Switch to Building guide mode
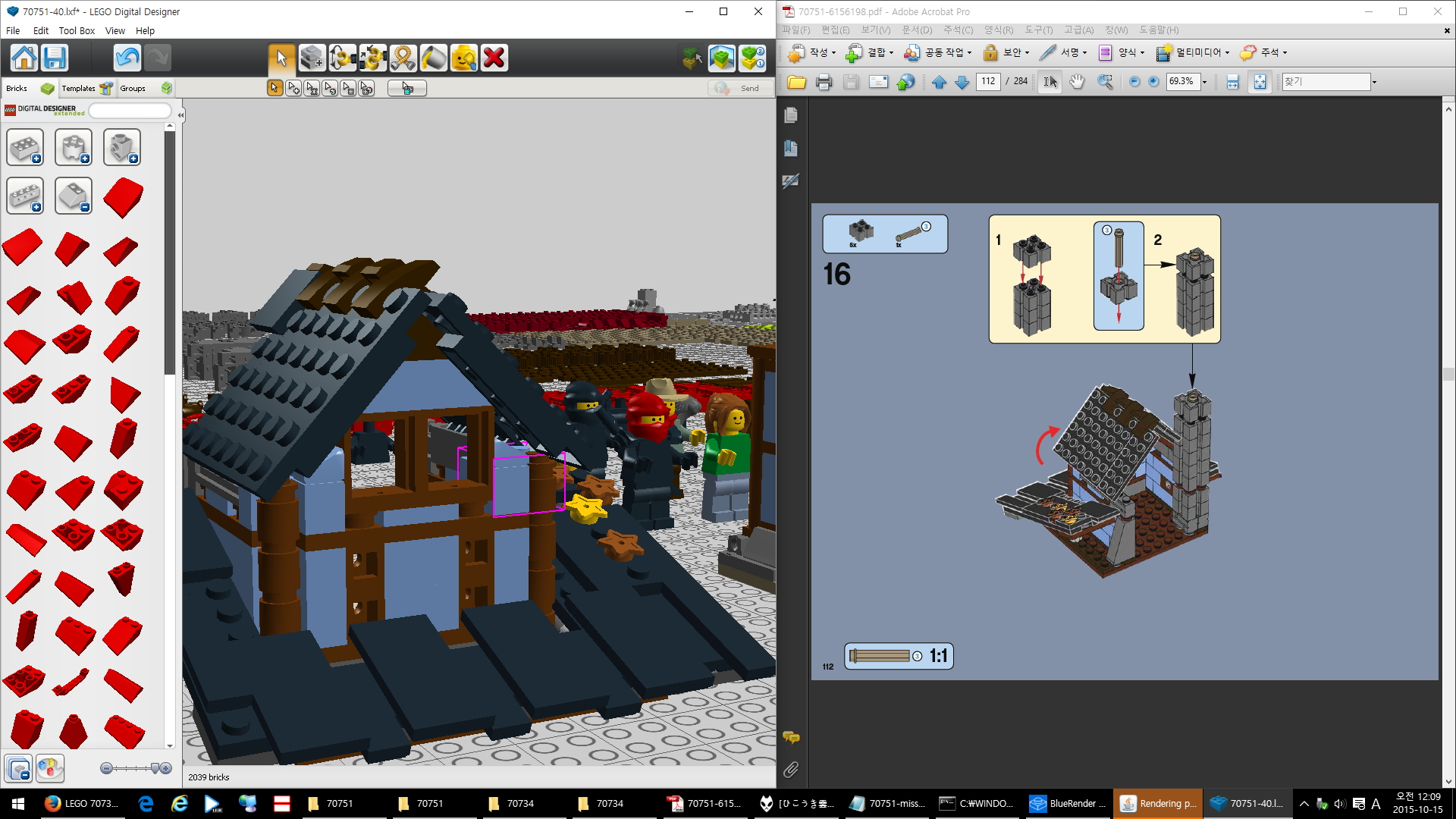The width and height of the screenshot is (1456, 819). 752,58
